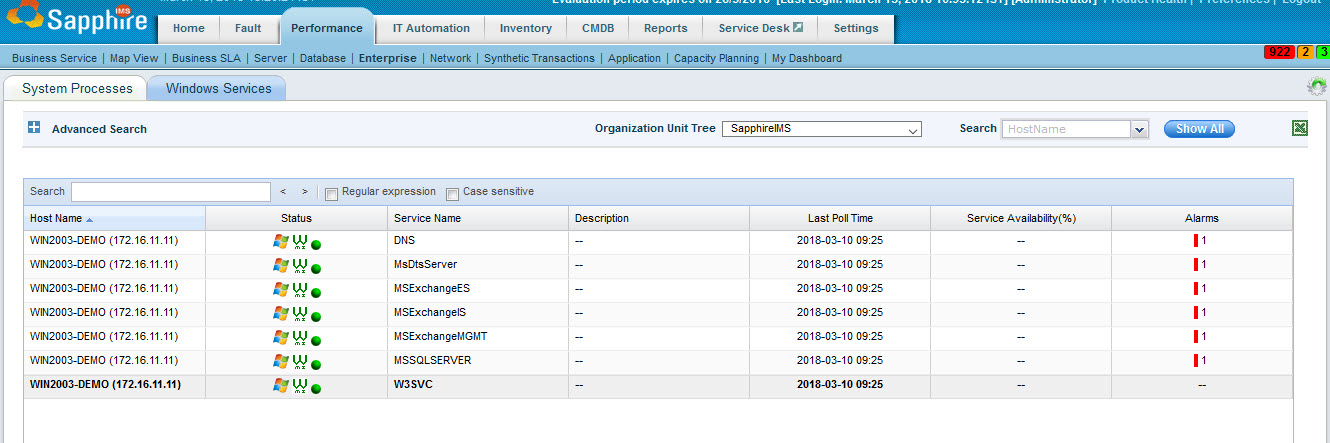
Task: Open the Database submenu link
Action: (323, 58)
